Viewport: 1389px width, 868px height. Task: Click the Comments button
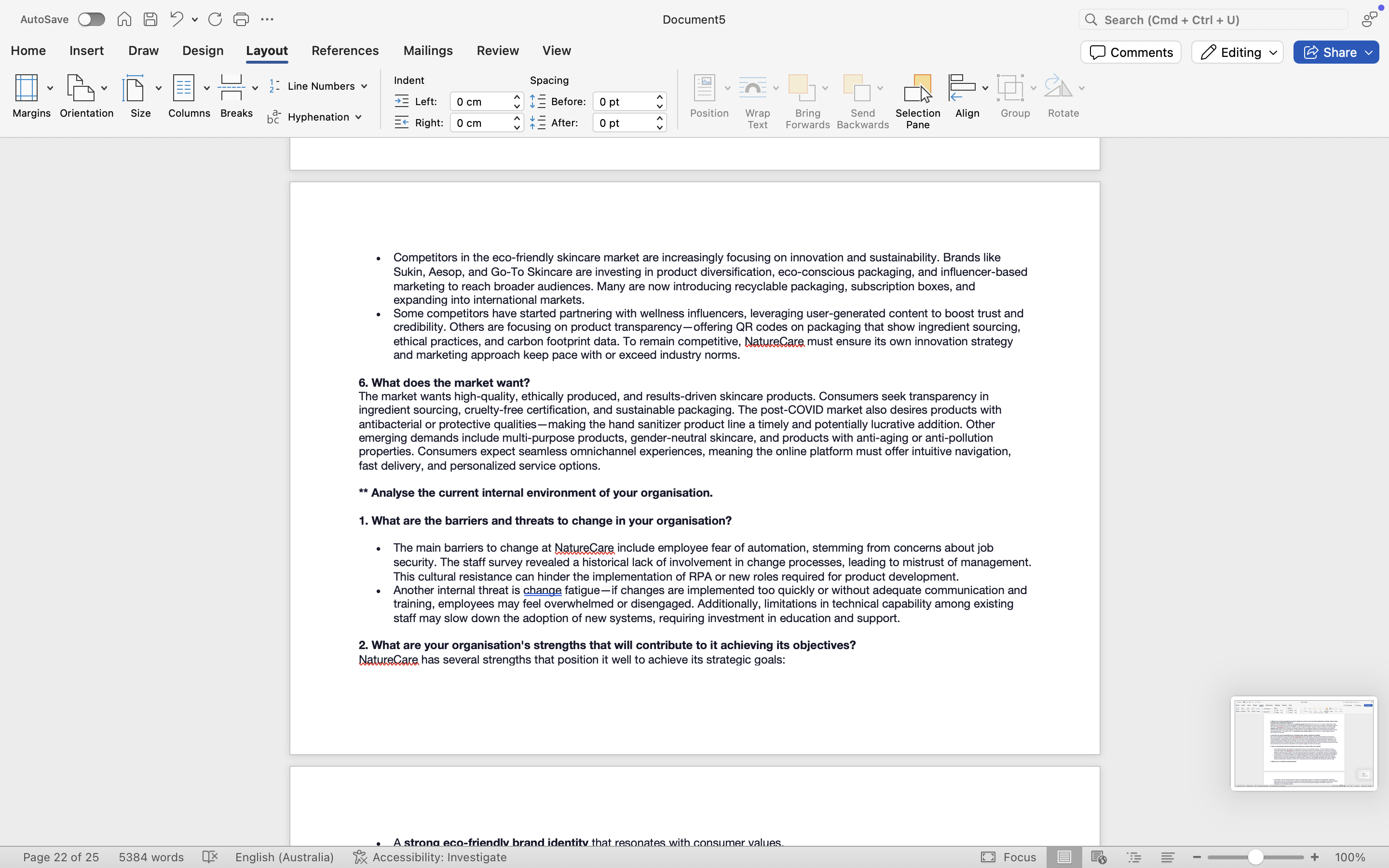tap(1130, 52)
